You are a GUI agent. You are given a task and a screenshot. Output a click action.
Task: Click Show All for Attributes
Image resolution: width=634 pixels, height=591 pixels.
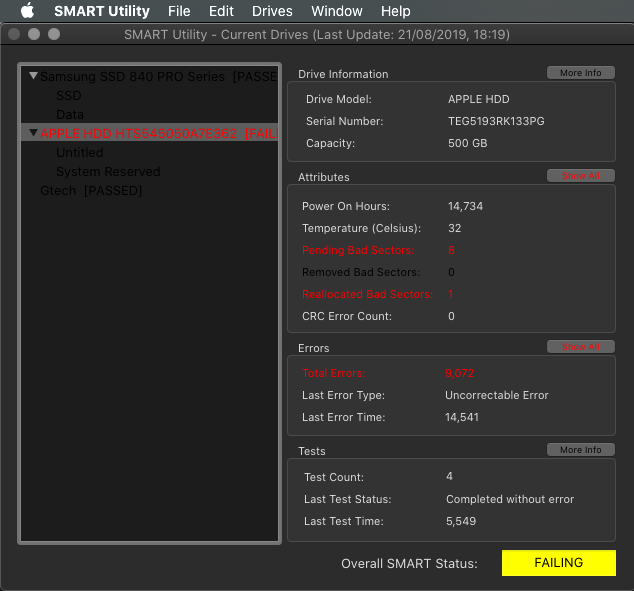(x=581, y=176)
